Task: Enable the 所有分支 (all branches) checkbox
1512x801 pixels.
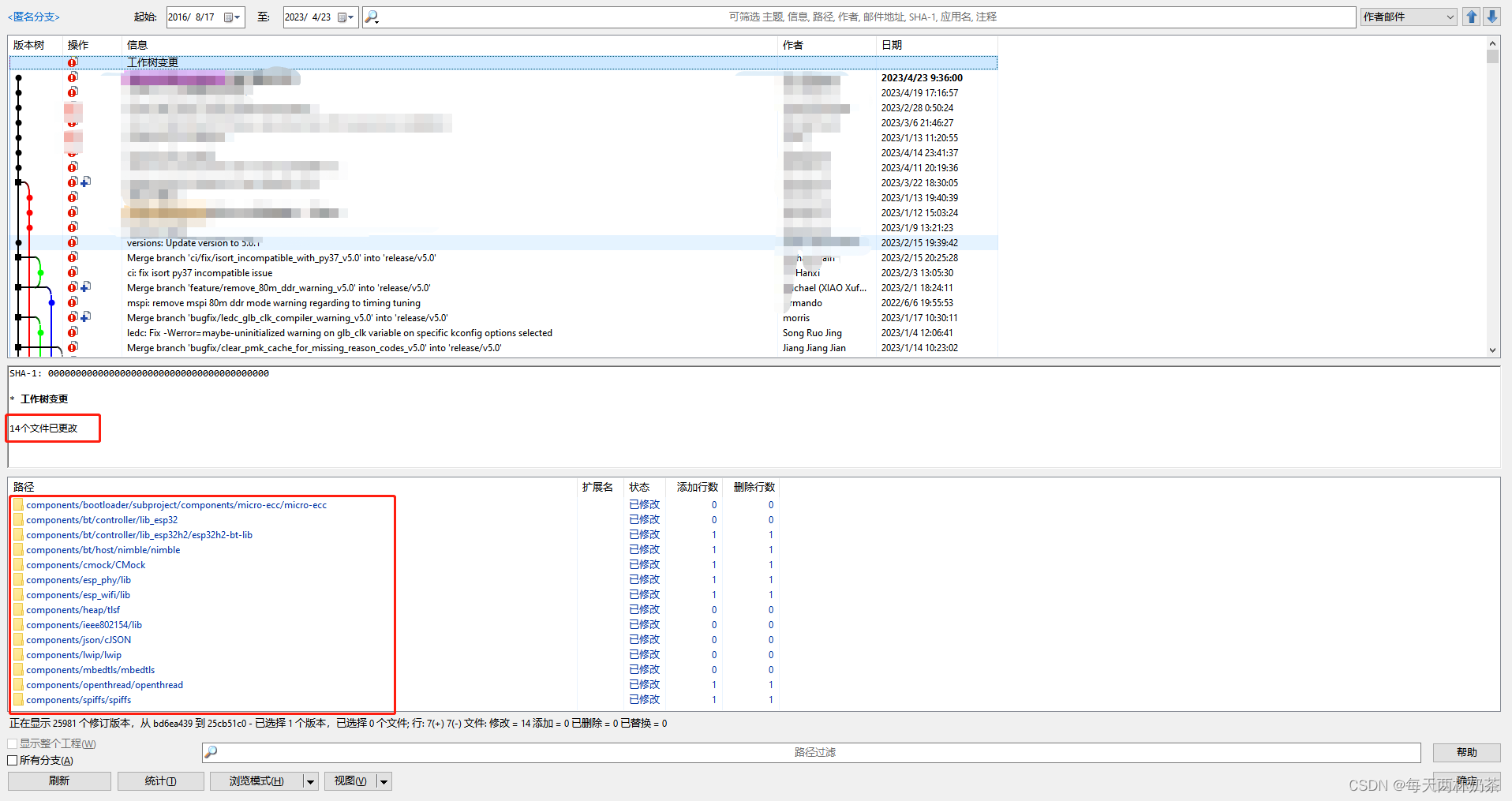Action: (12, 761)
